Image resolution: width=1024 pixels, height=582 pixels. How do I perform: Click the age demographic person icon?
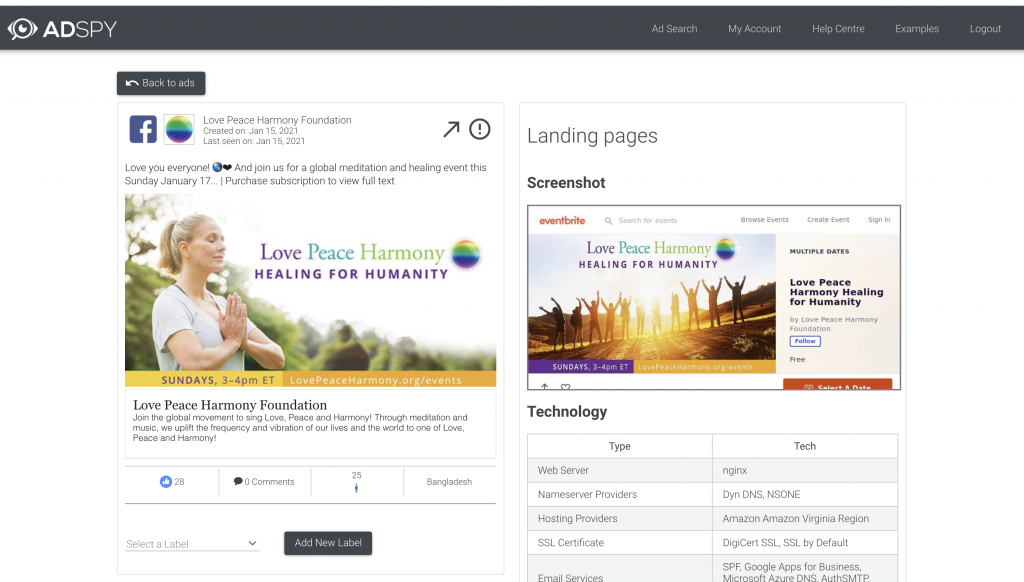[357, 489]
